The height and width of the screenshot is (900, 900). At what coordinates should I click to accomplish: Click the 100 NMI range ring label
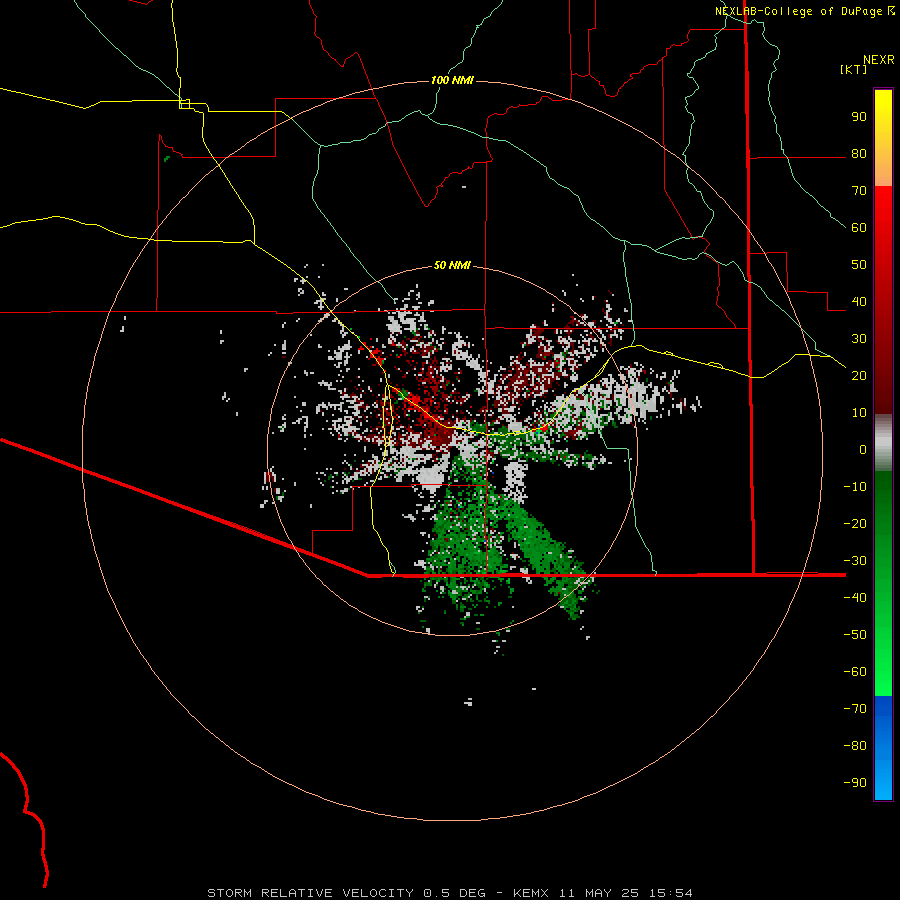click(452, 80)
